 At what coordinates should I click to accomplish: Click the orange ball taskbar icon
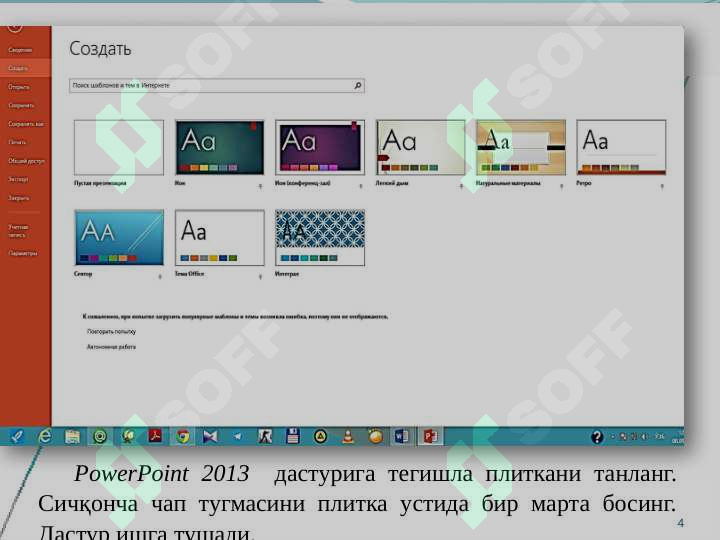pos(375,436)
